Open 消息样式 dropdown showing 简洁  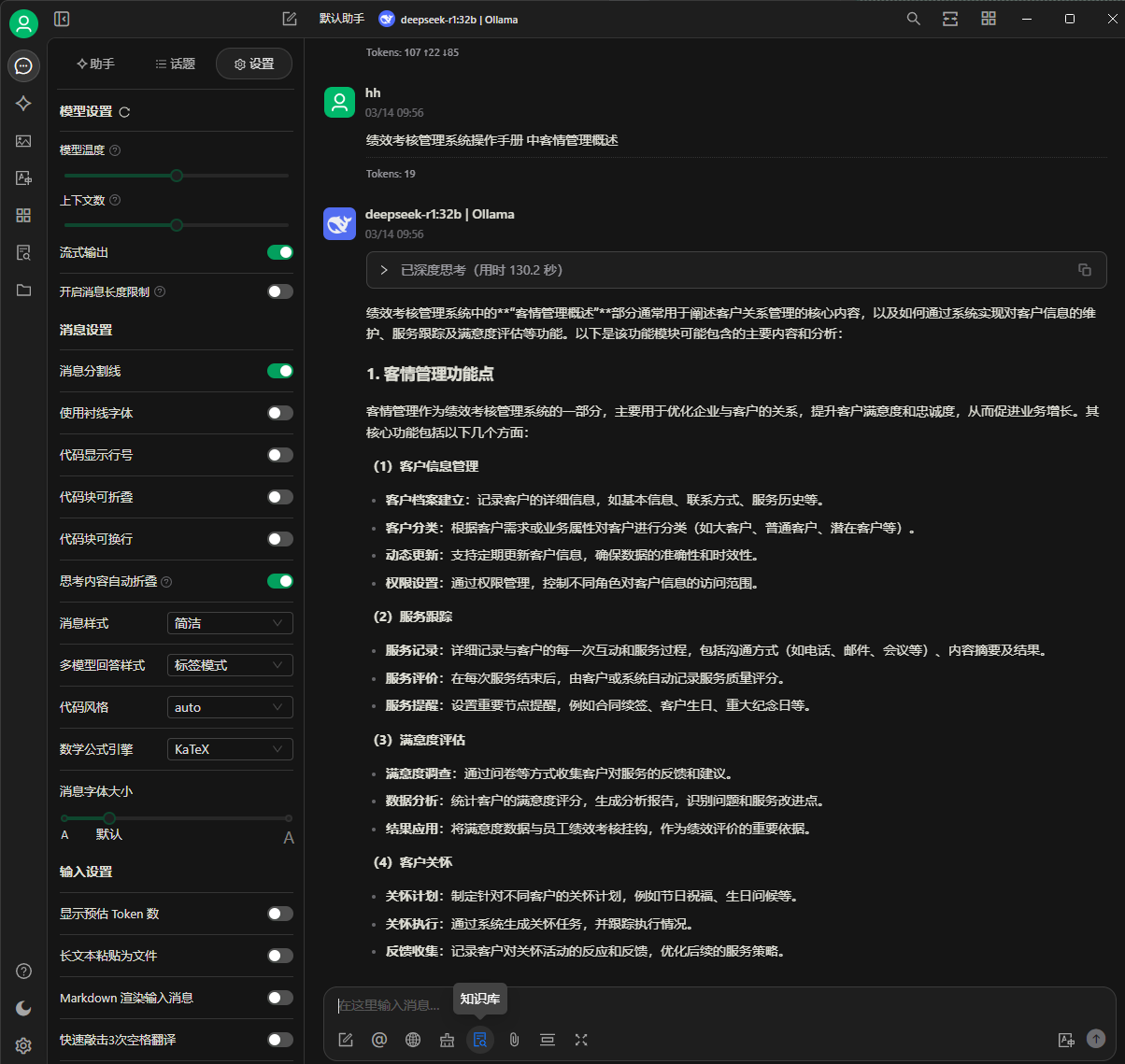[230, 623]
